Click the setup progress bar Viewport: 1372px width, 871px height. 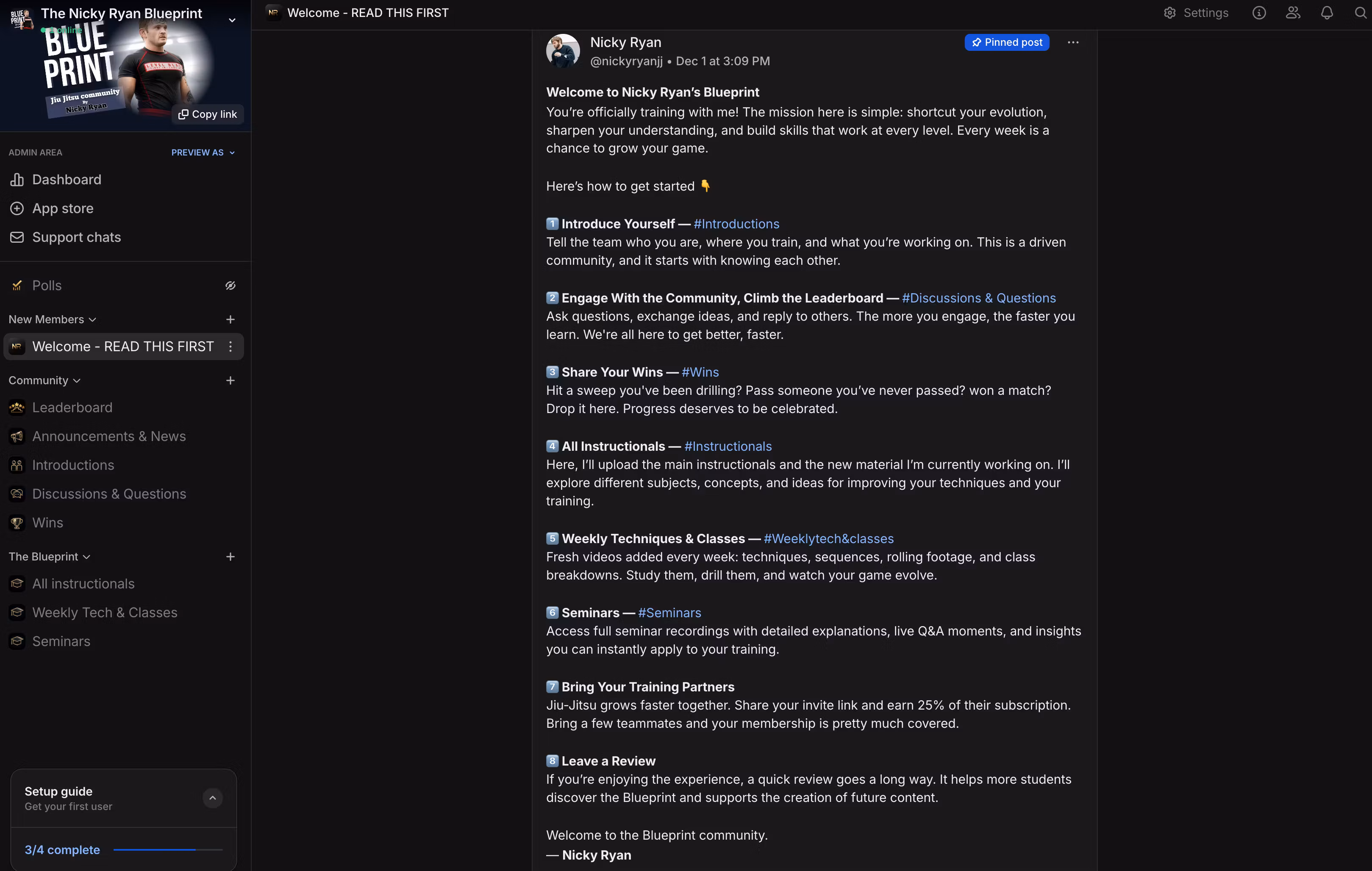(x=167, y=849)
